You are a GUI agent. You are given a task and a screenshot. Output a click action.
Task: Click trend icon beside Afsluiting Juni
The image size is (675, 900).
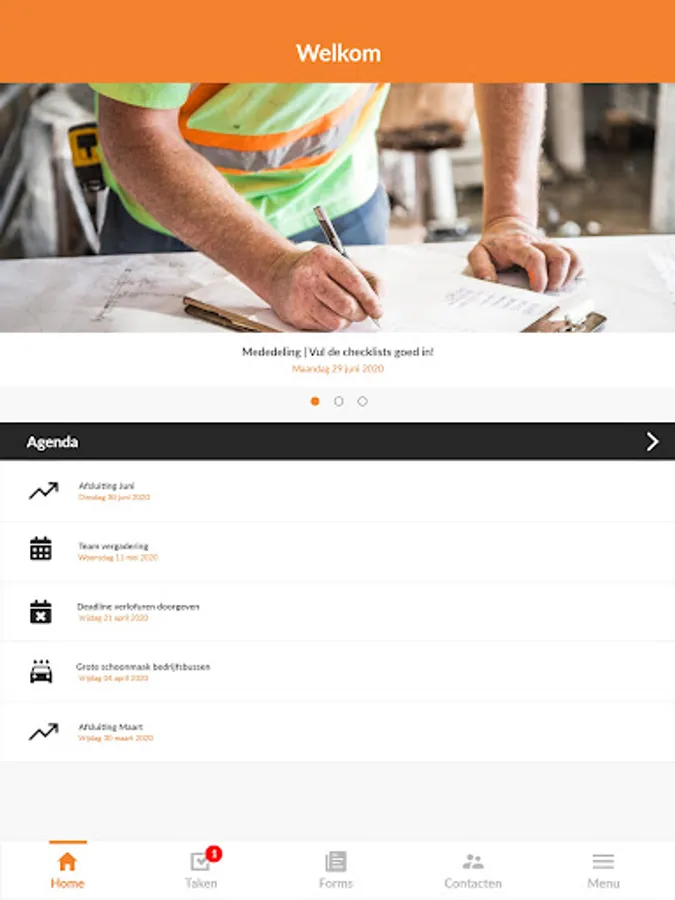44,491
